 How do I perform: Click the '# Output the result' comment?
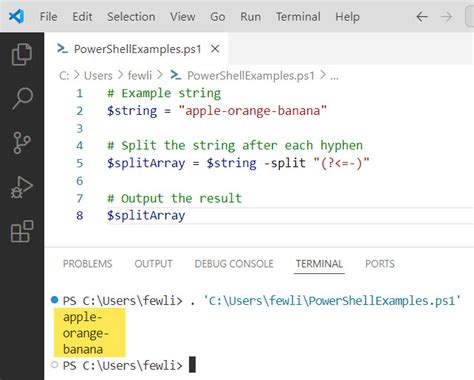[x=174, y=198]
